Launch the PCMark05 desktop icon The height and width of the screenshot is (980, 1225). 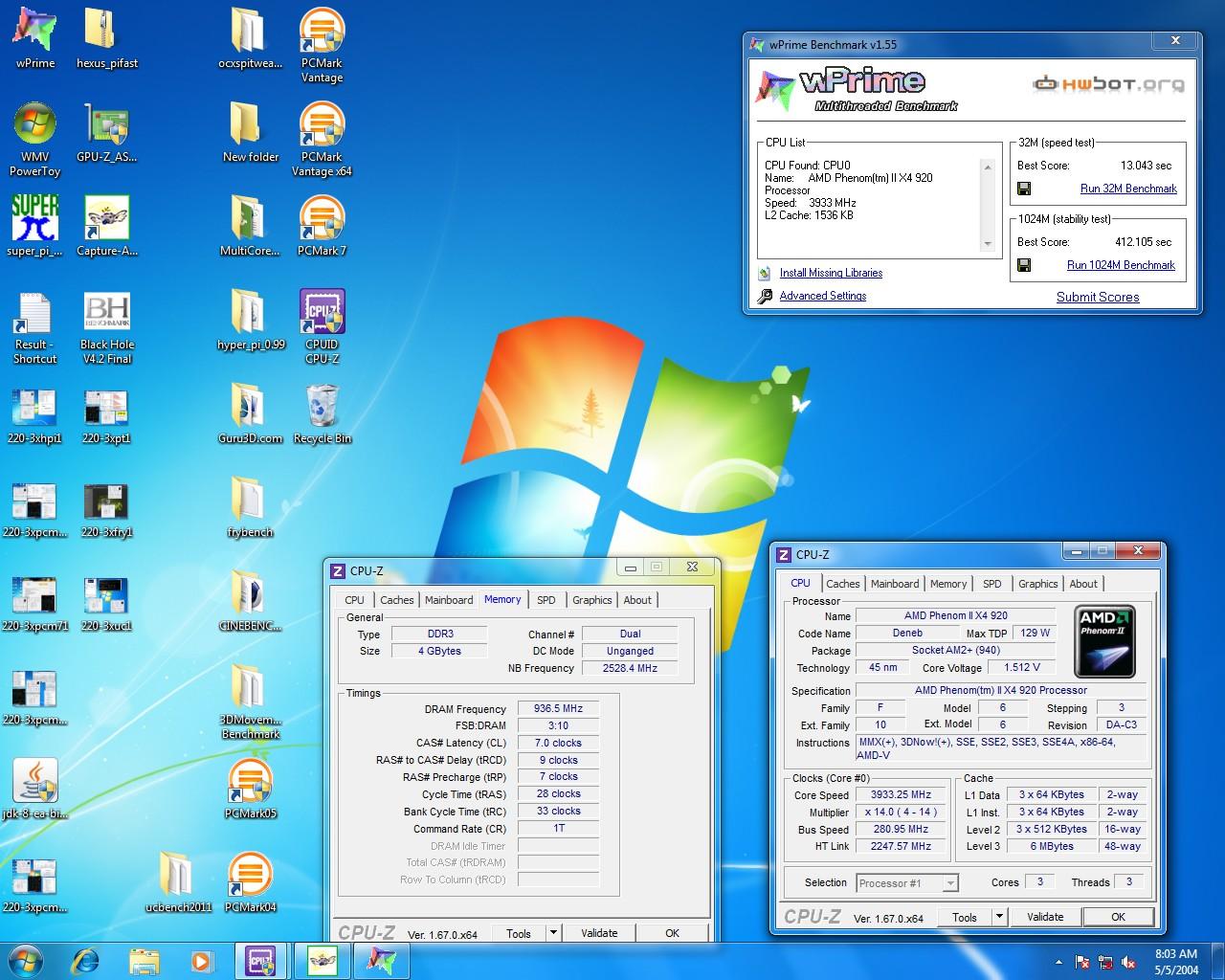coord(250,789)
